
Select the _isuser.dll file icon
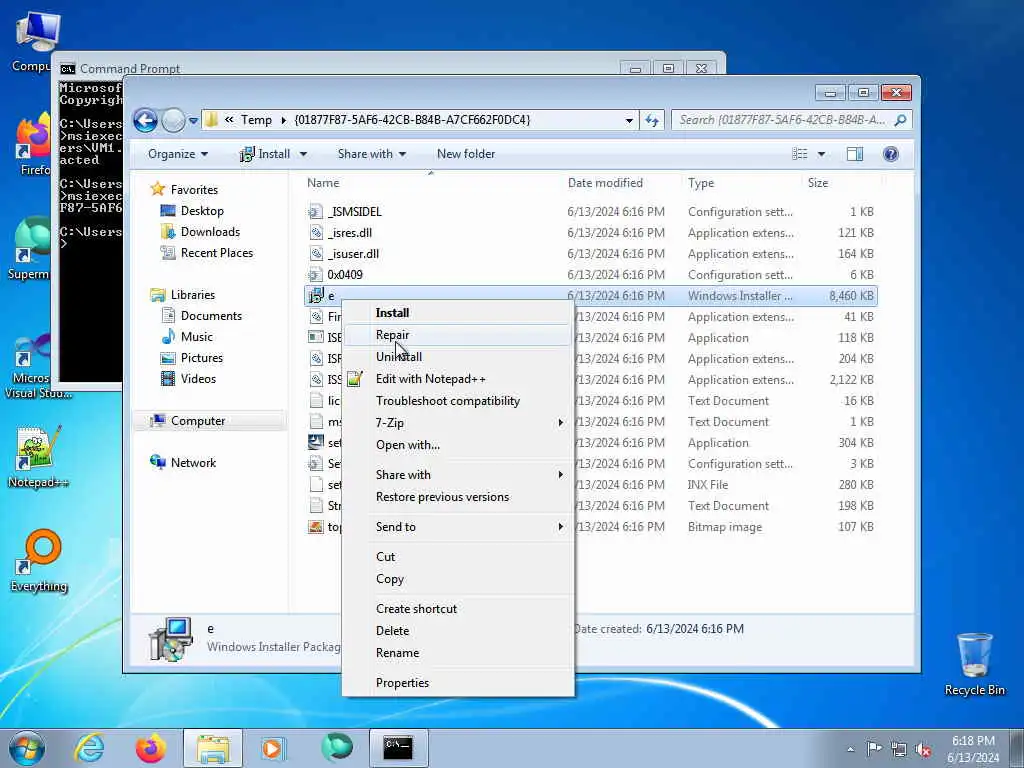pos(315,253)
